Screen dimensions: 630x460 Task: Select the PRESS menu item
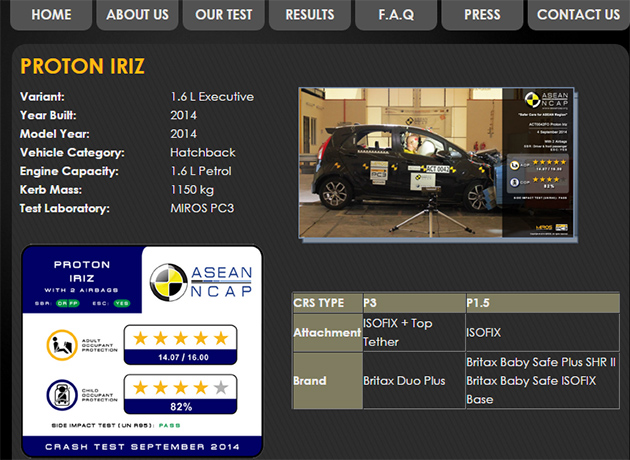click(x=483, y=15)
